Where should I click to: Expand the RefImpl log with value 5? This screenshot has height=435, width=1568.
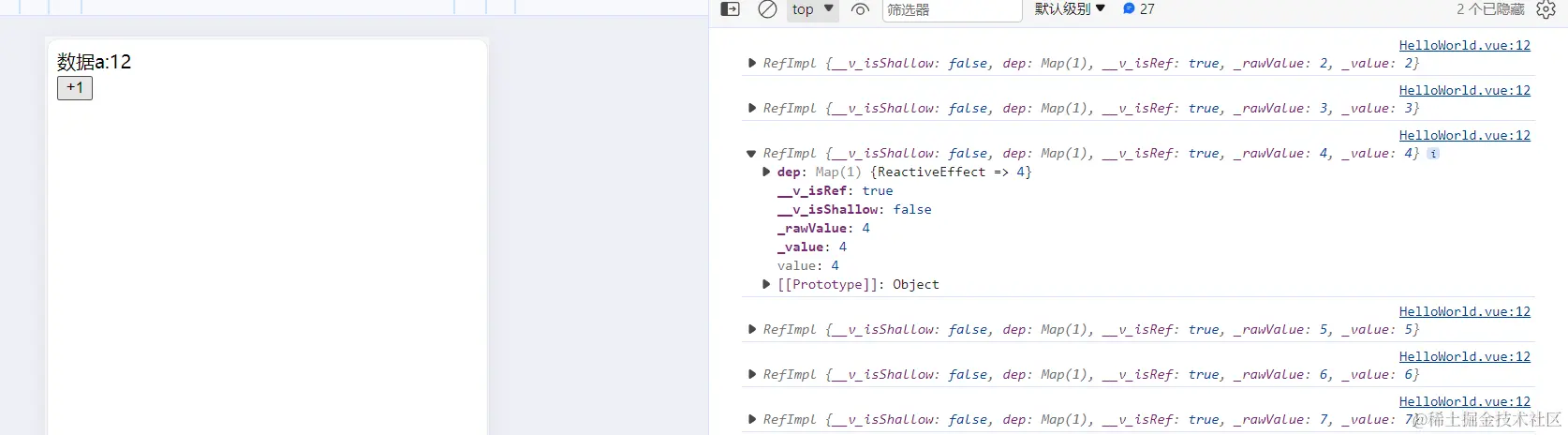click(x=752, y=330)
